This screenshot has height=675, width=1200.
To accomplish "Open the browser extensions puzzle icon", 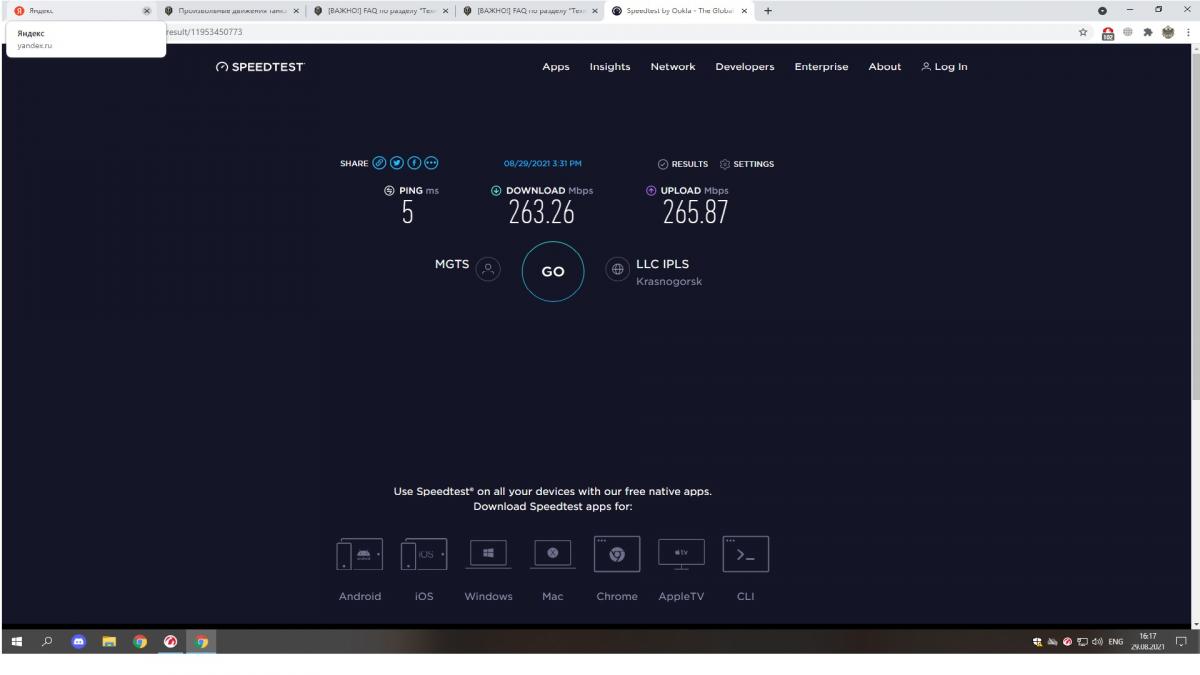I will point(1147,32).
